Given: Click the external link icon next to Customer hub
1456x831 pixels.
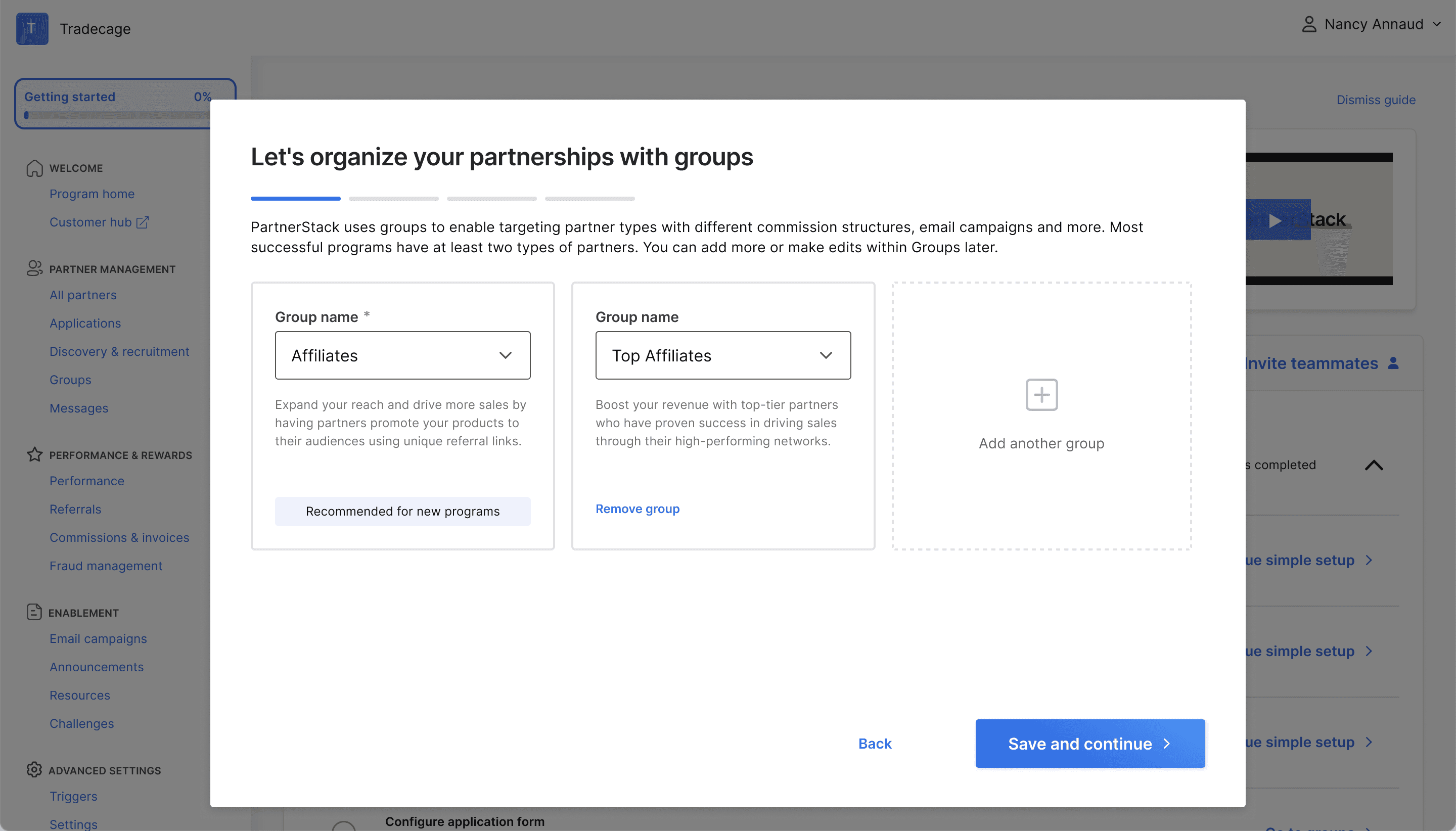Looking at the screenshot, I should (143, 222).
